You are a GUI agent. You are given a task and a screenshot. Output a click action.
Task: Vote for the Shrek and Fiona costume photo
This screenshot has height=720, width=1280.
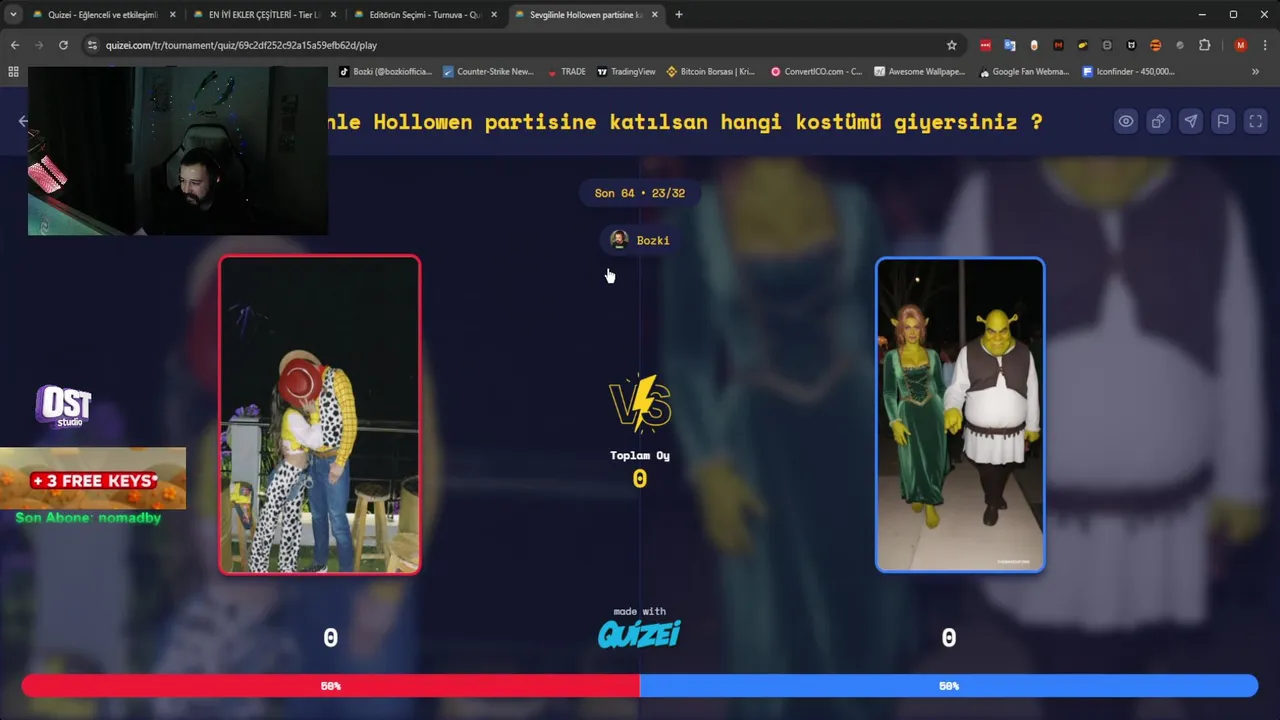coord(960,415)
